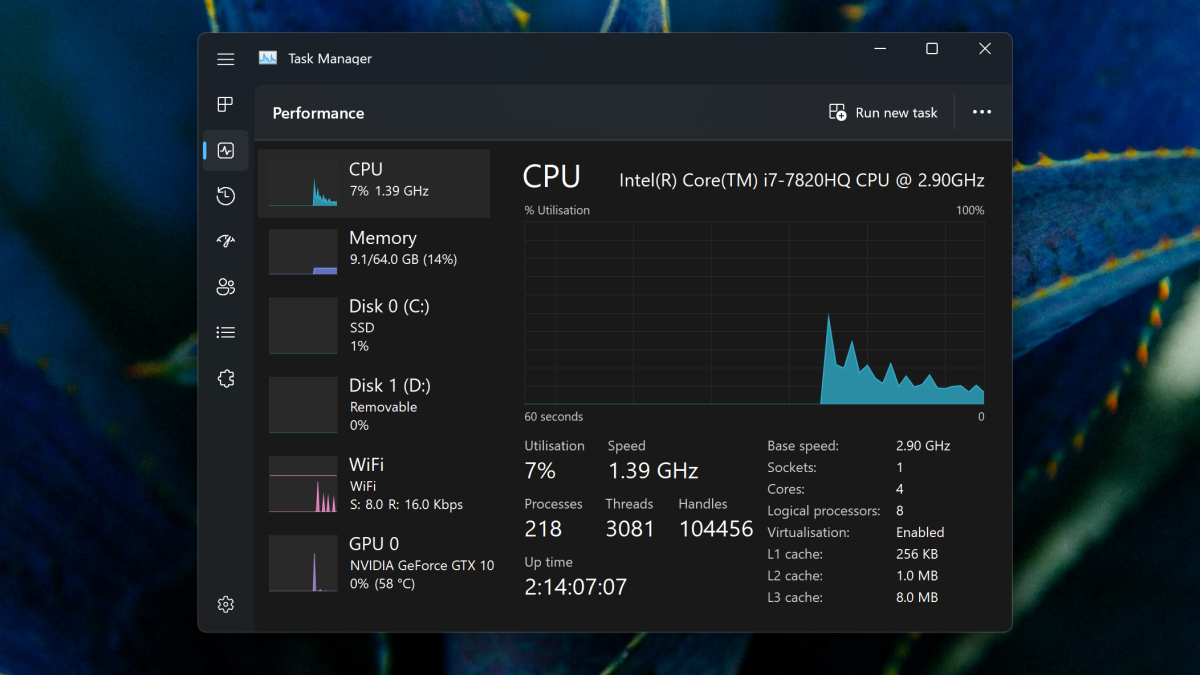Image resolution: width=1200 pixels, height=675 pixels.
Task: View WiFi network performance
Action: coord(374,484)
